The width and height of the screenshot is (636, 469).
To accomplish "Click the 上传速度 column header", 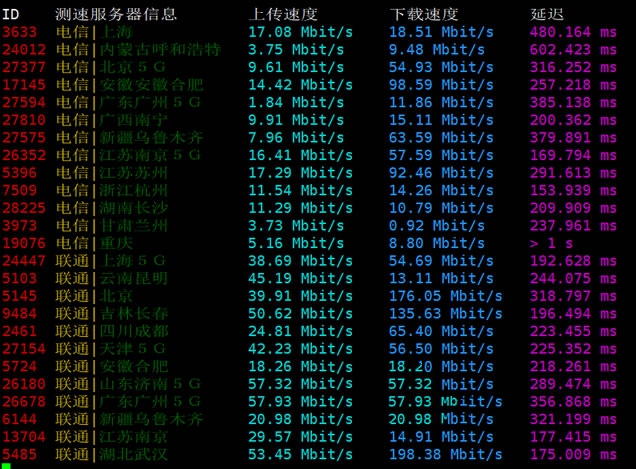I will coord(283,14).
